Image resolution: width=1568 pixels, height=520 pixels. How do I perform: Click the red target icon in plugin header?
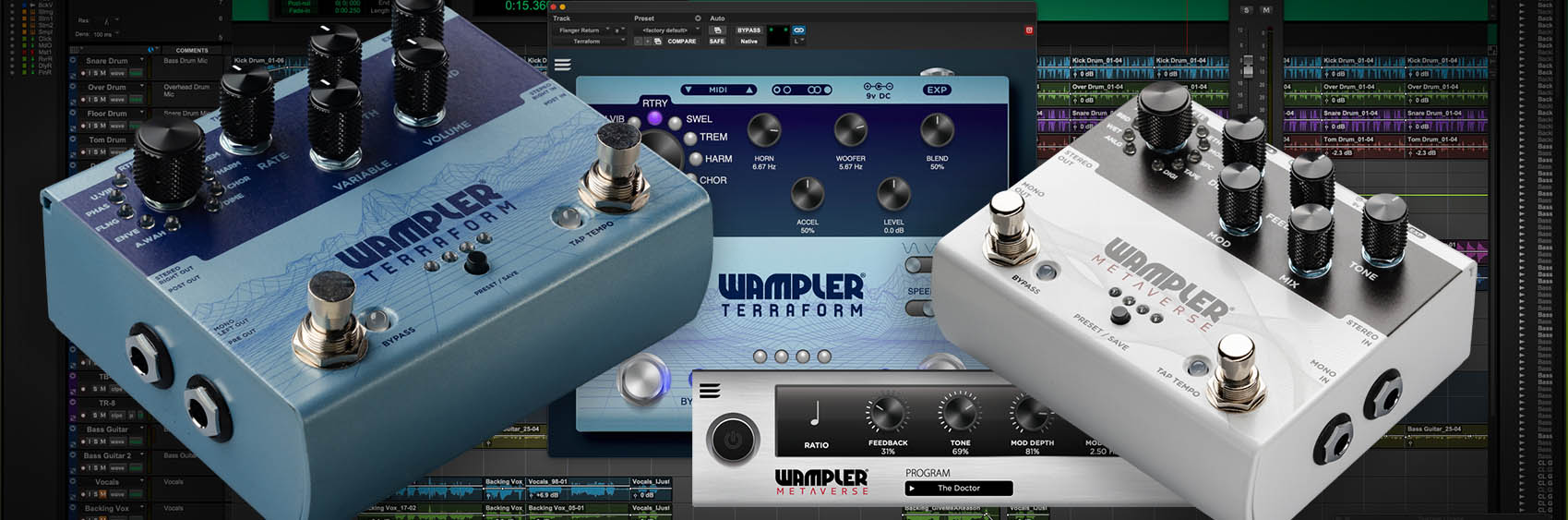pyautogui.click(x=1029, y=30)
